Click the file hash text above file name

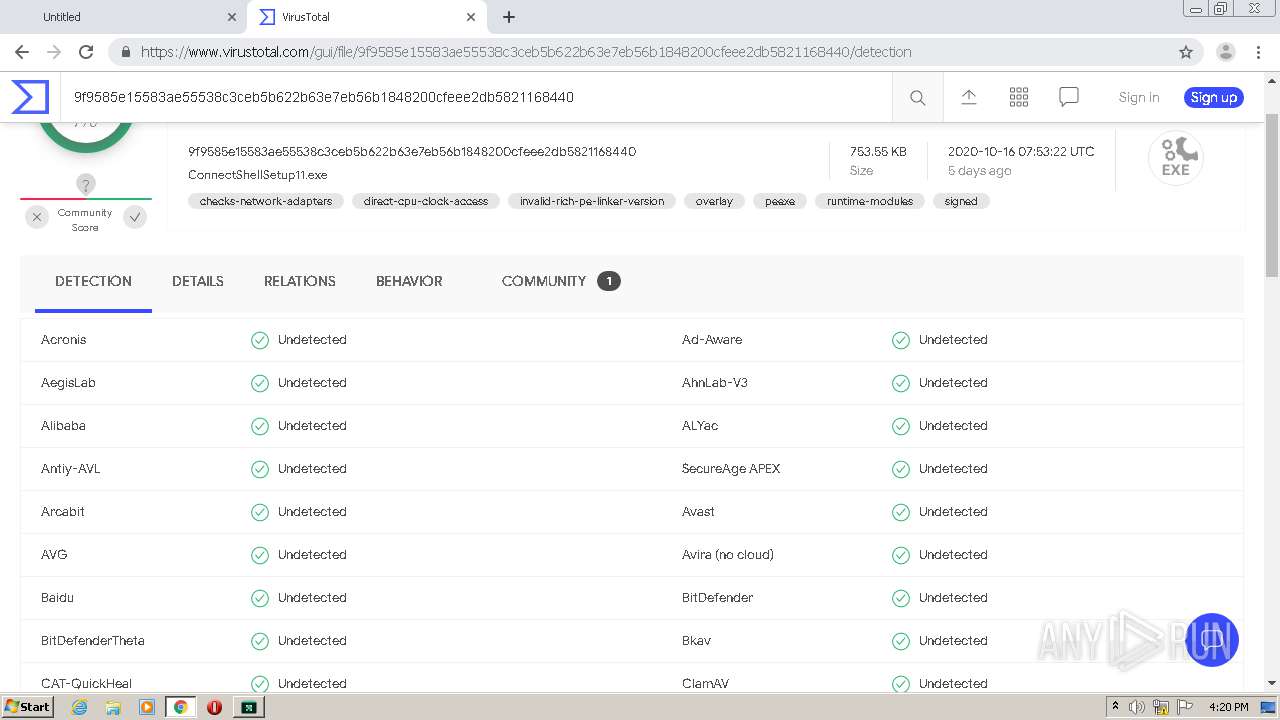[x=412, y=152]
